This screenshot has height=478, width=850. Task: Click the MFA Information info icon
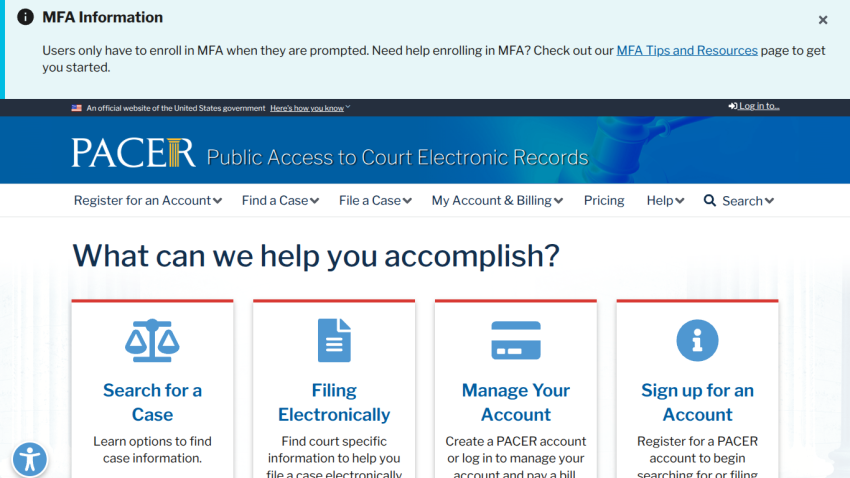[x=25, y=17]
